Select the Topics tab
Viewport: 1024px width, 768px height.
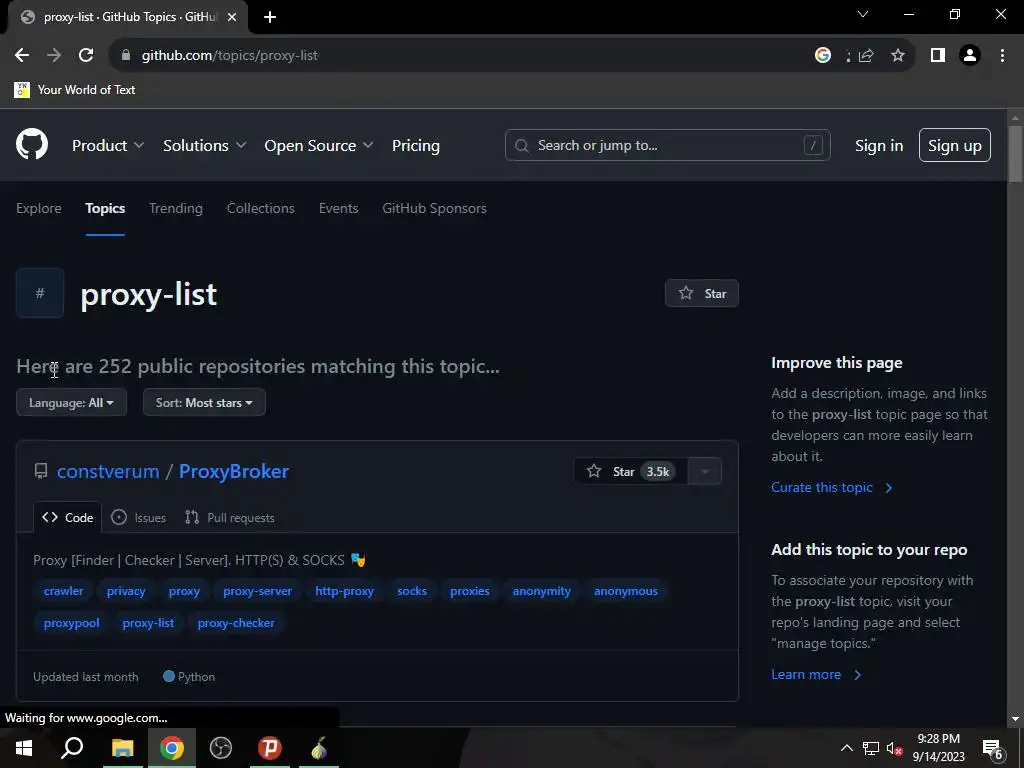point(105,208)
